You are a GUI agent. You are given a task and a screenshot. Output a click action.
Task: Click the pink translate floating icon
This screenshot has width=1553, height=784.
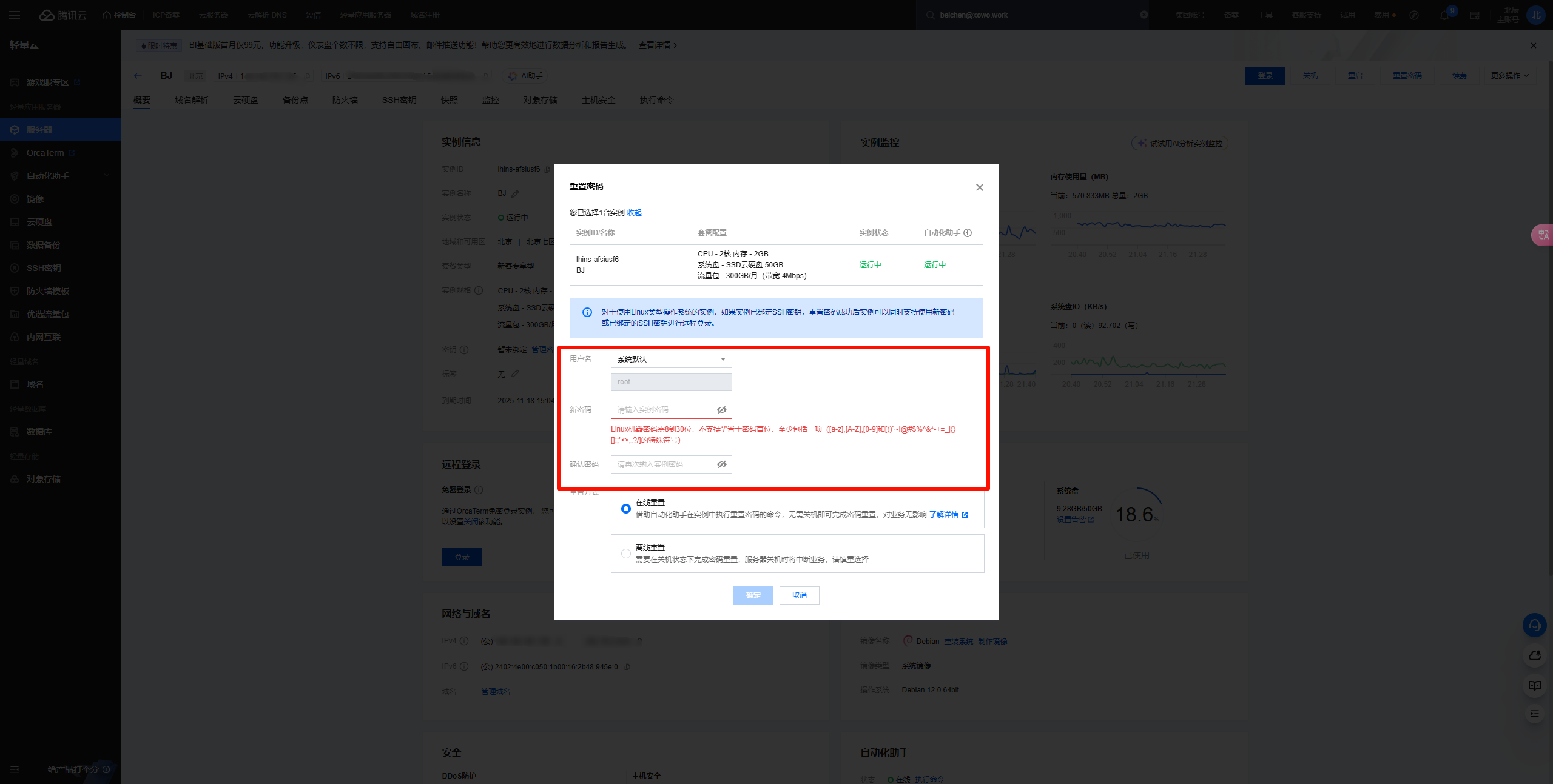1543,235
